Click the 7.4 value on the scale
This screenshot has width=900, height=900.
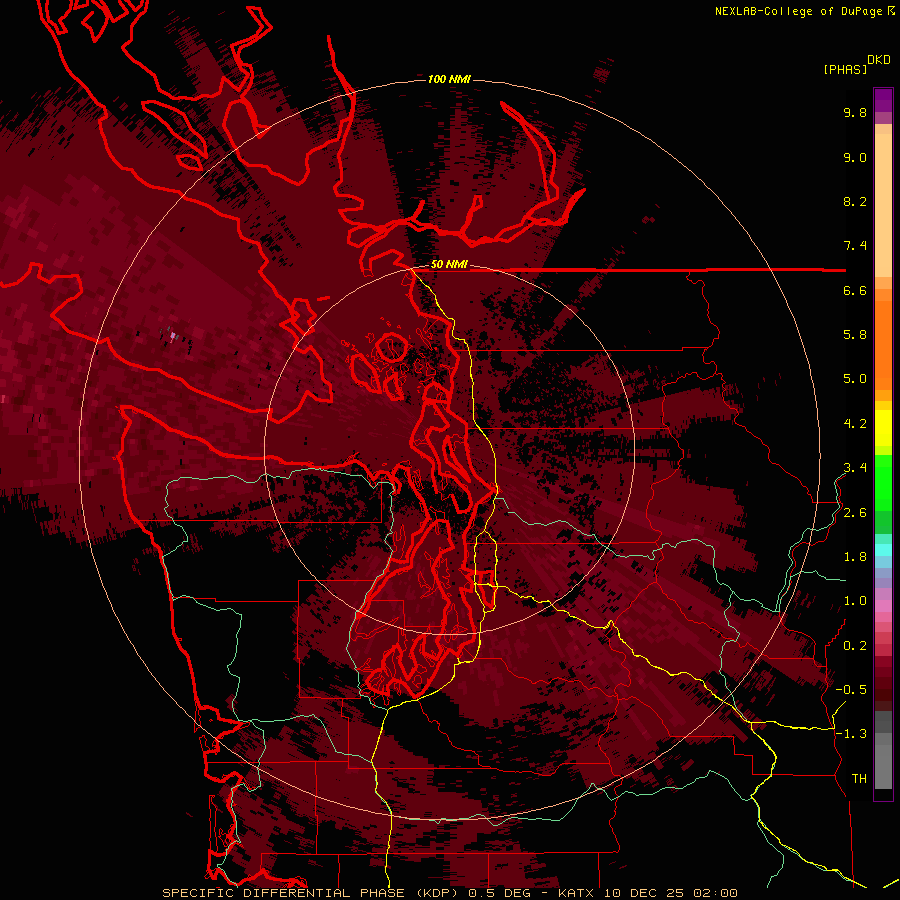855,246
